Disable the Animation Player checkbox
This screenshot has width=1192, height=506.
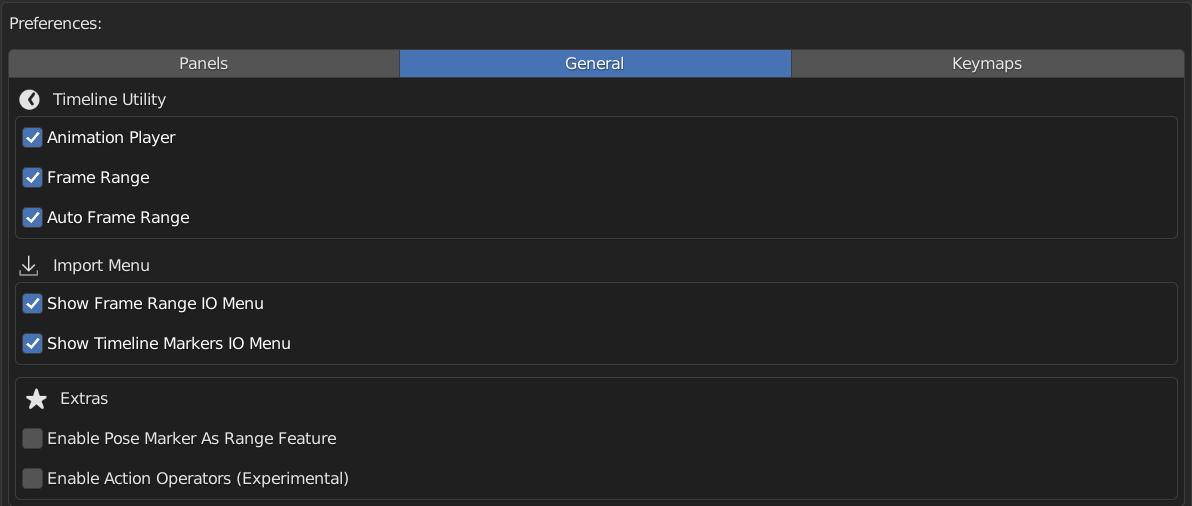(x=32, y=138)
